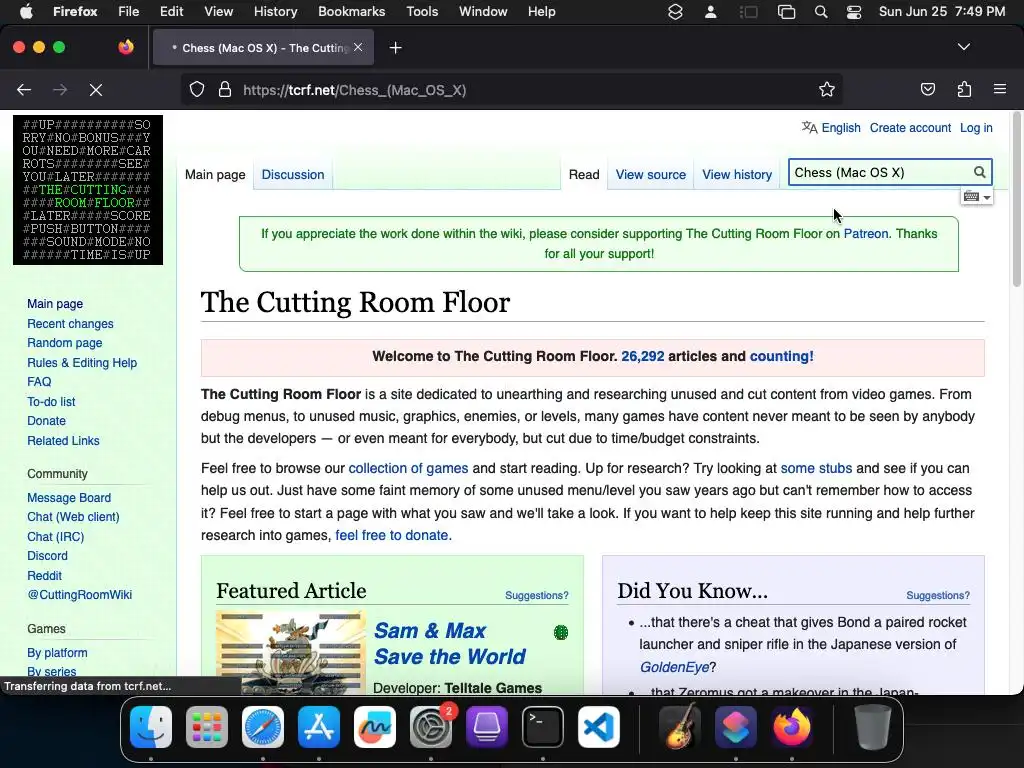Open the View history tab
The image size is (1024, 768).
pyautogui.click(x=737, y=175)
